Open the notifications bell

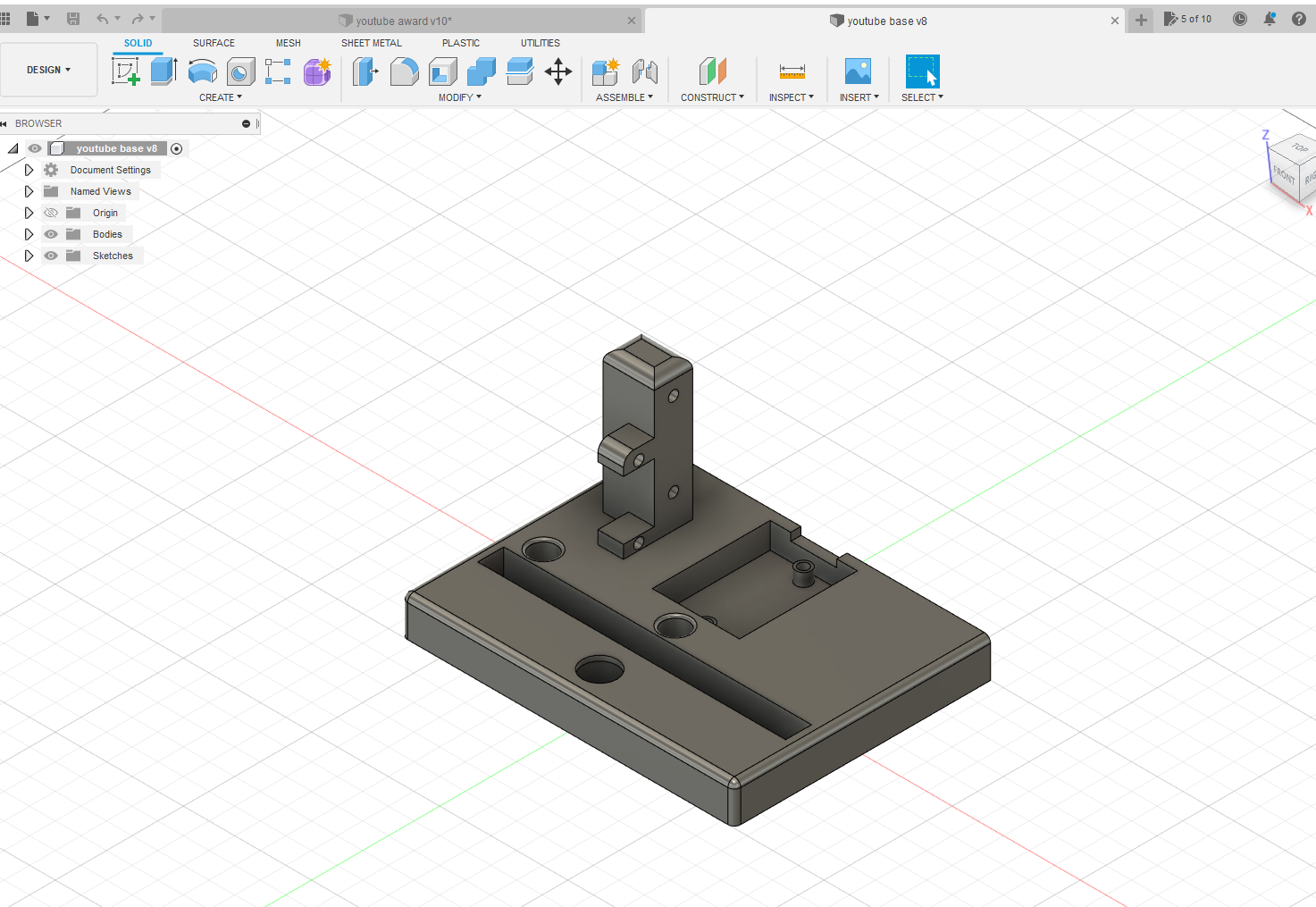pyautogui.click(x=1270, y=19)
